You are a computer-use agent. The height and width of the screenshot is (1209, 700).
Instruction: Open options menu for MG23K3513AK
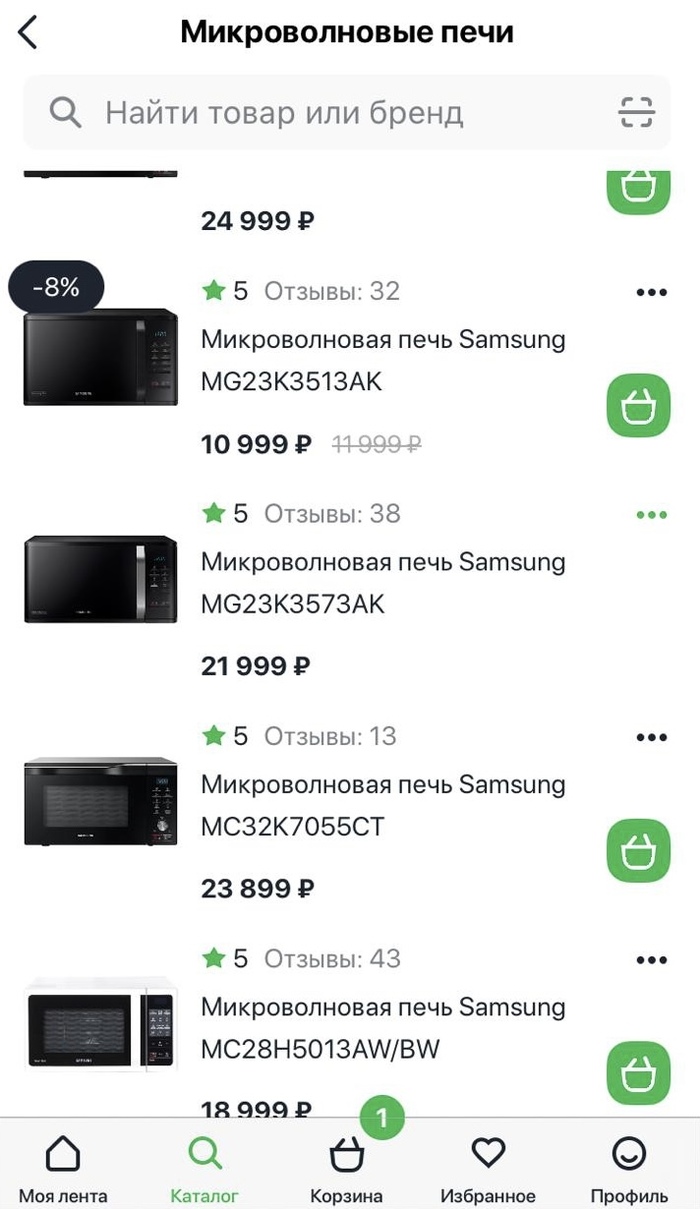[x=651, y=292]
